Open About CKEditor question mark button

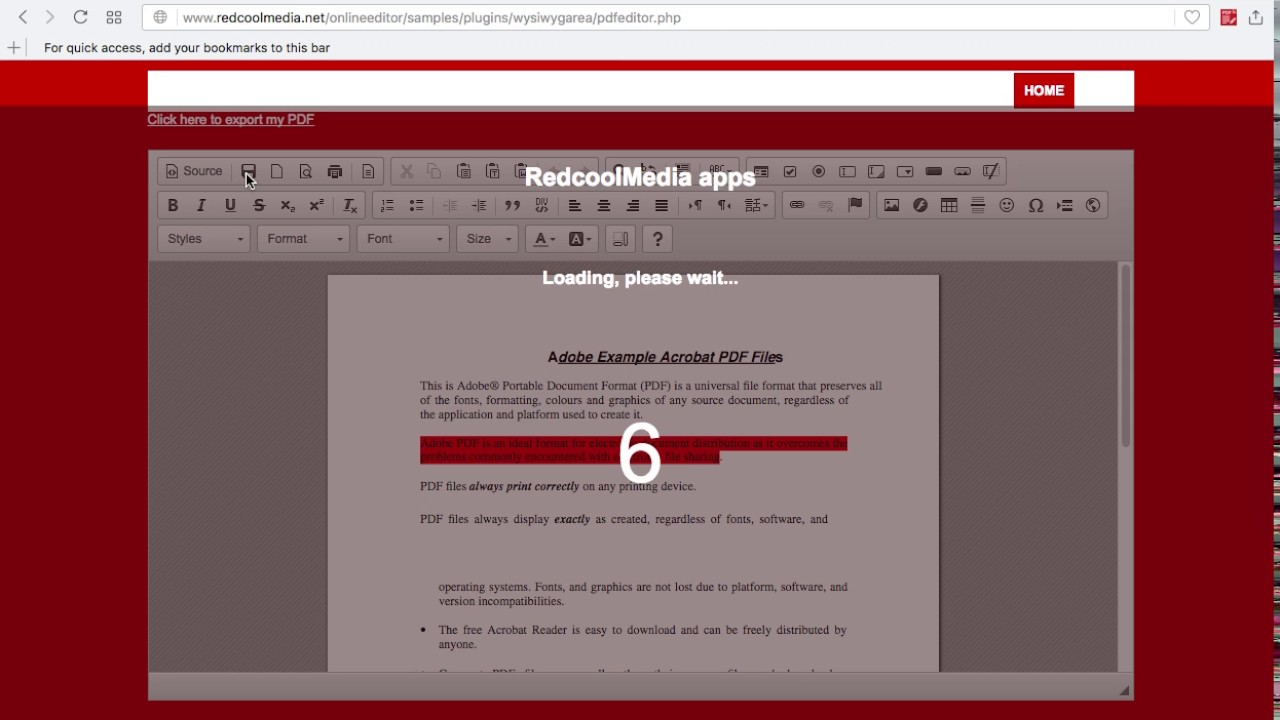tap(657, 239)
